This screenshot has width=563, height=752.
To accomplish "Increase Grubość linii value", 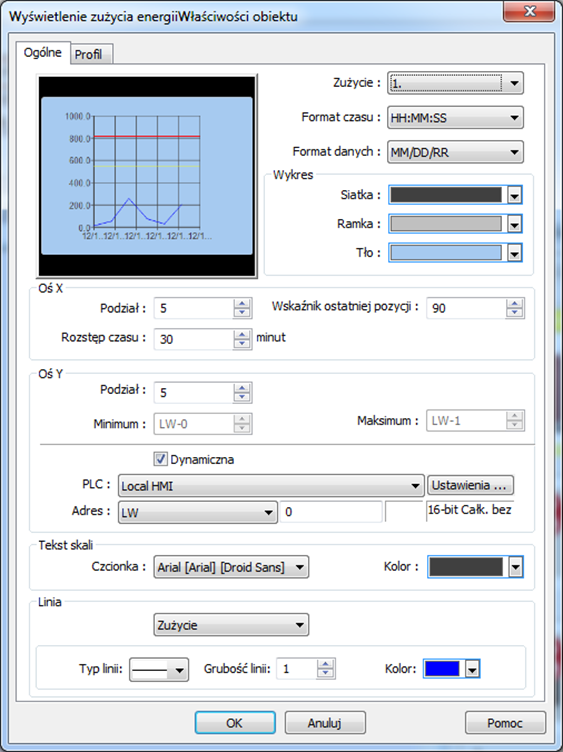I will point(326,664).
